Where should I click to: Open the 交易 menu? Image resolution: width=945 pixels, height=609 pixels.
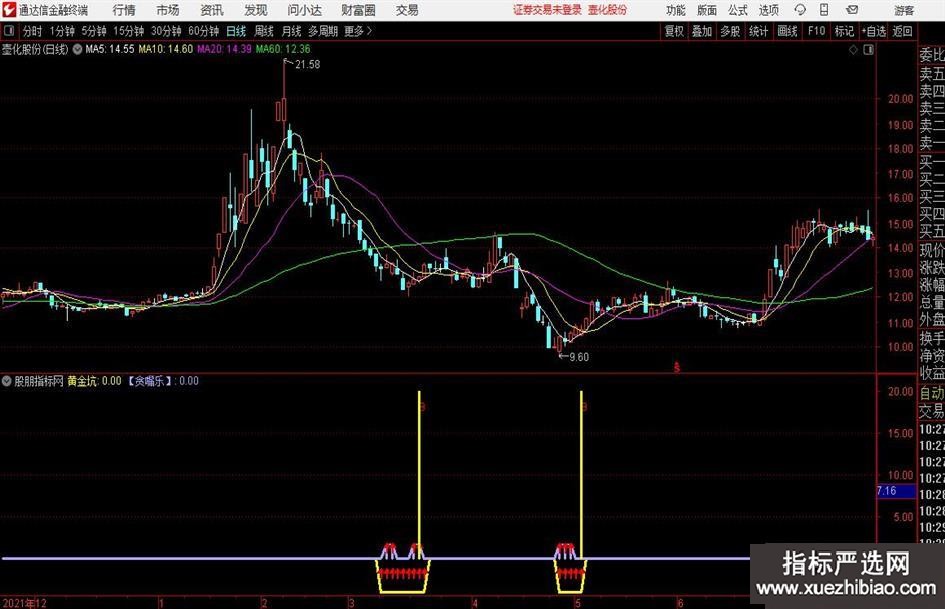pyautogui.click(x=407, y=10)
